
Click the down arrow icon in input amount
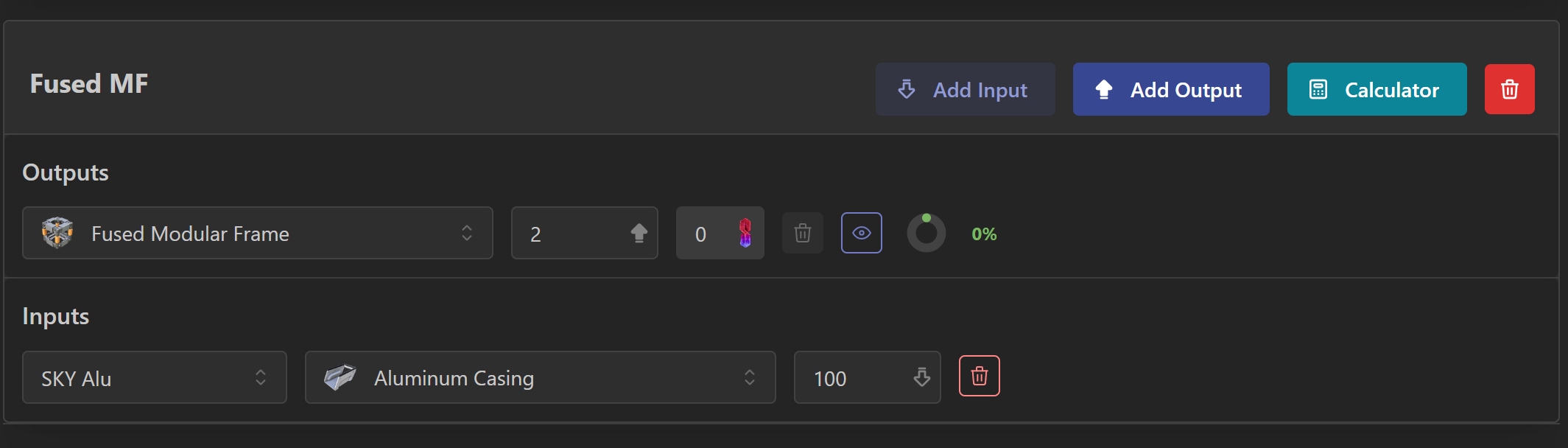921,377
